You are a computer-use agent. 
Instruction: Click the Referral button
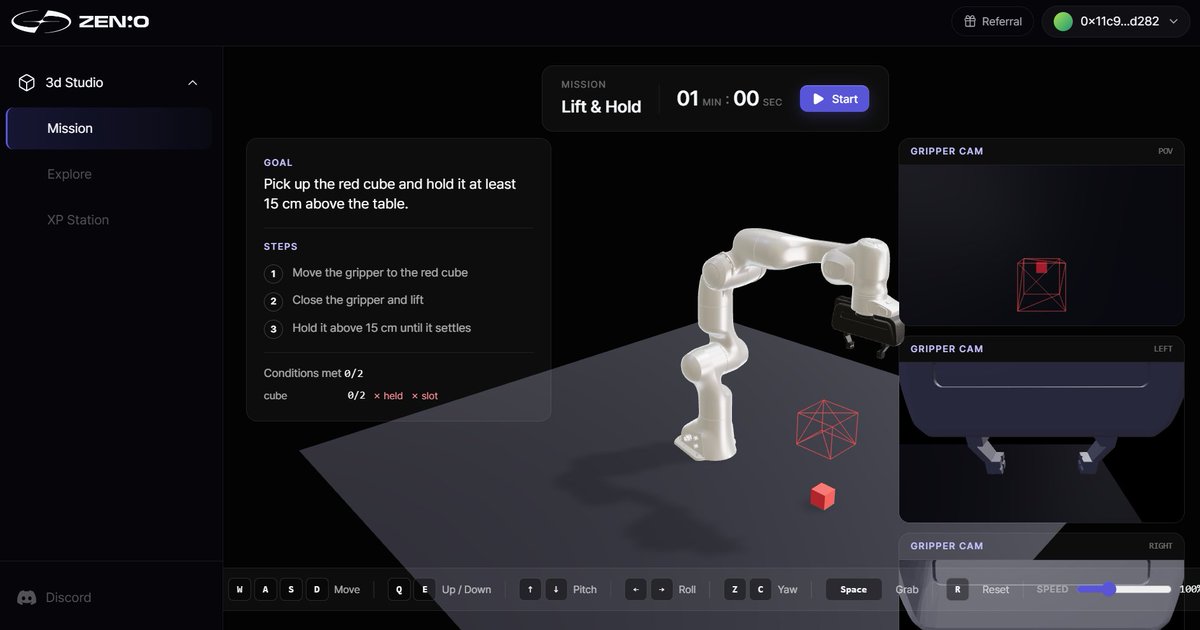pyautogui.click(x=993, y=21)
